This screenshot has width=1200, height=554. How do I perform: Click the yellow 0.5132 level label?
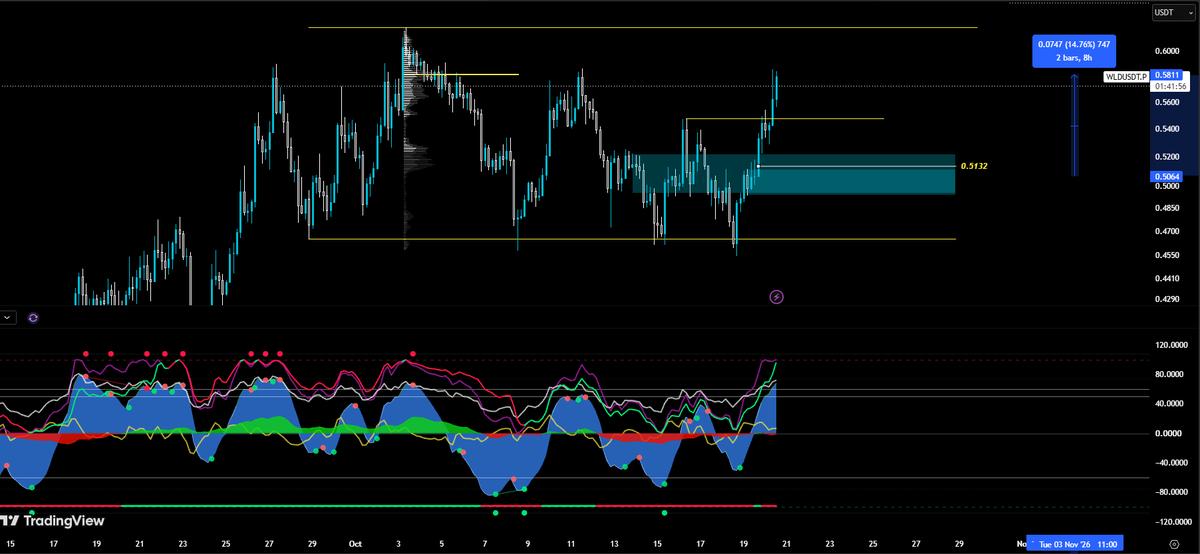tap(973, 166)
